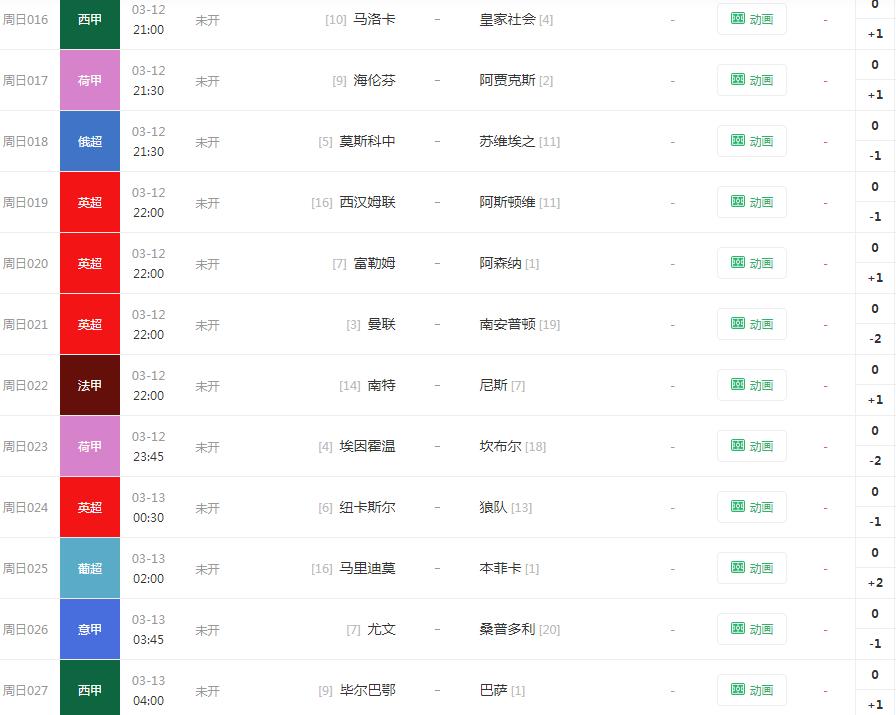Image resolution: width=896 pixels, height=715 pixels.
Task: Click the 法甲 badge for 南特 match
Action: (x=89, y=385)
